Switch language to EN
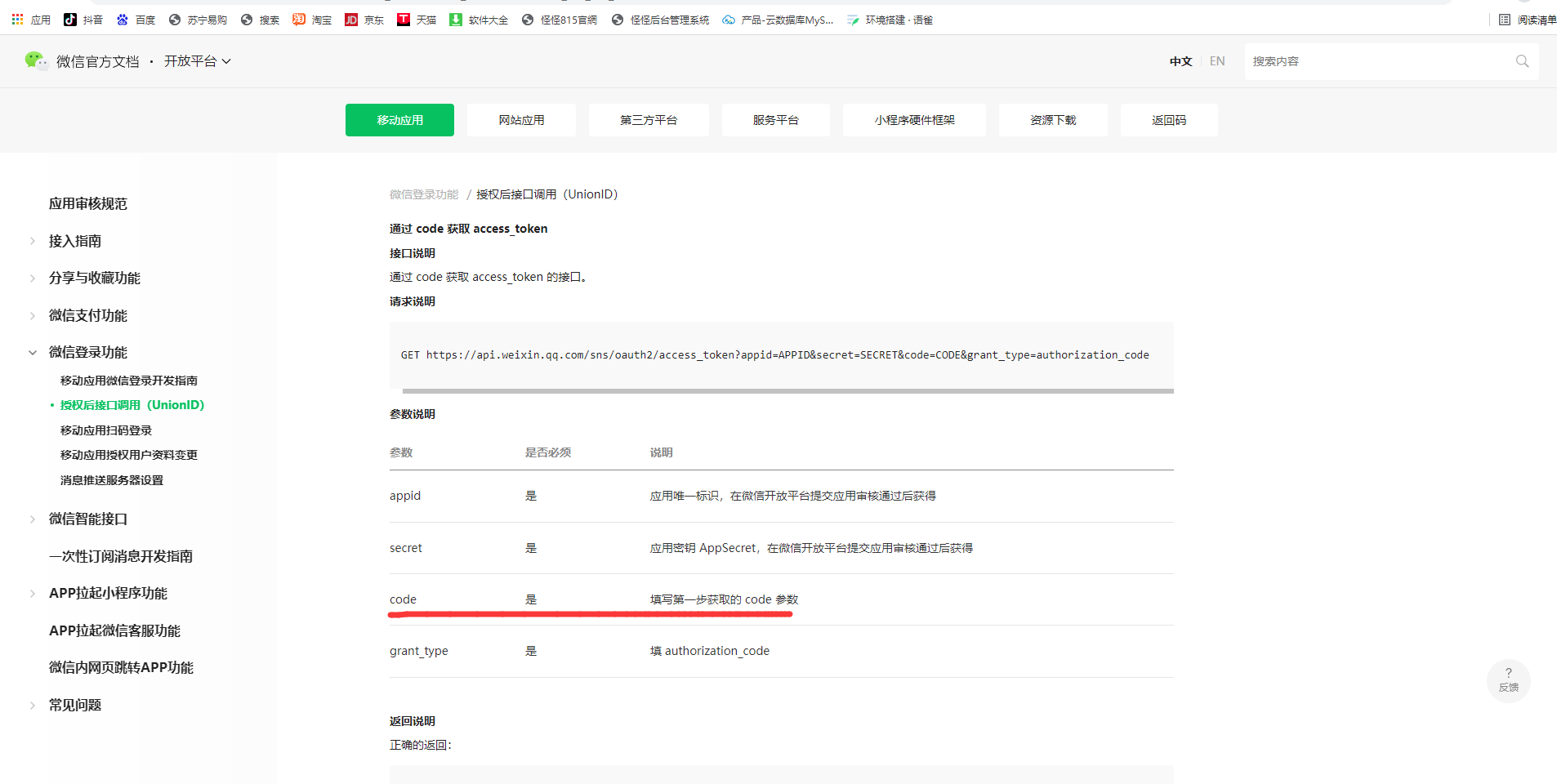This screenshot has height=784, width=1557. (1217, 61)
